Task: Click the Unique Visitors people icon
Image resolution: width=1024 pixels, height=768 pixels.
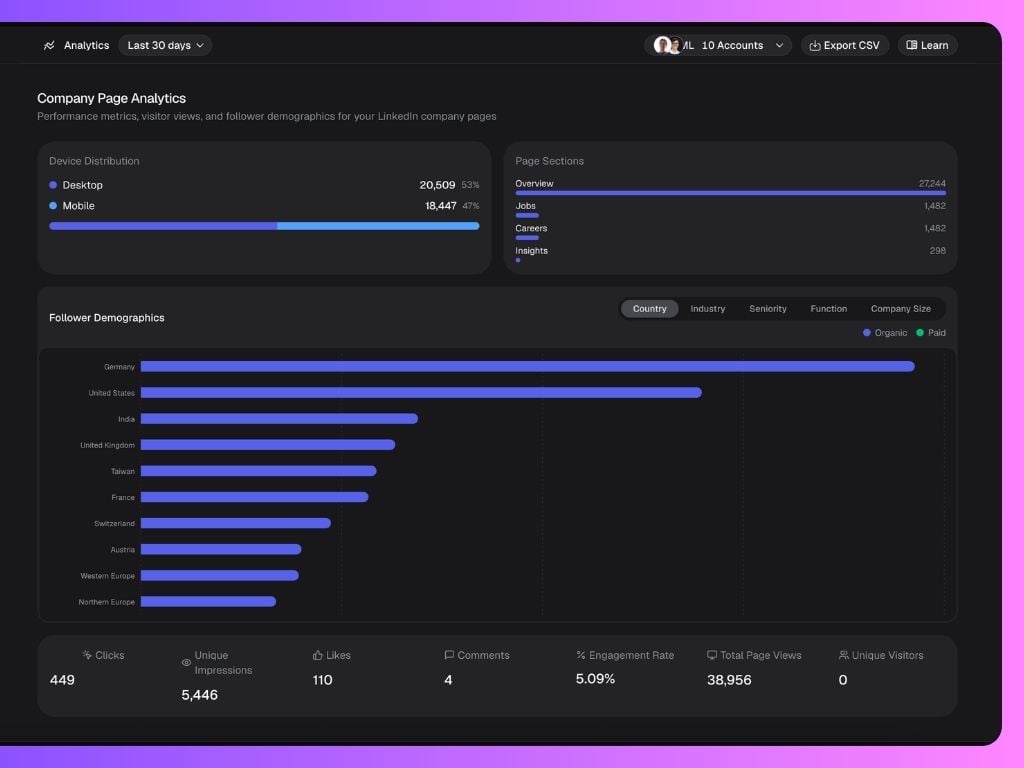Action: pyautogui.click(x=844, y=654)
